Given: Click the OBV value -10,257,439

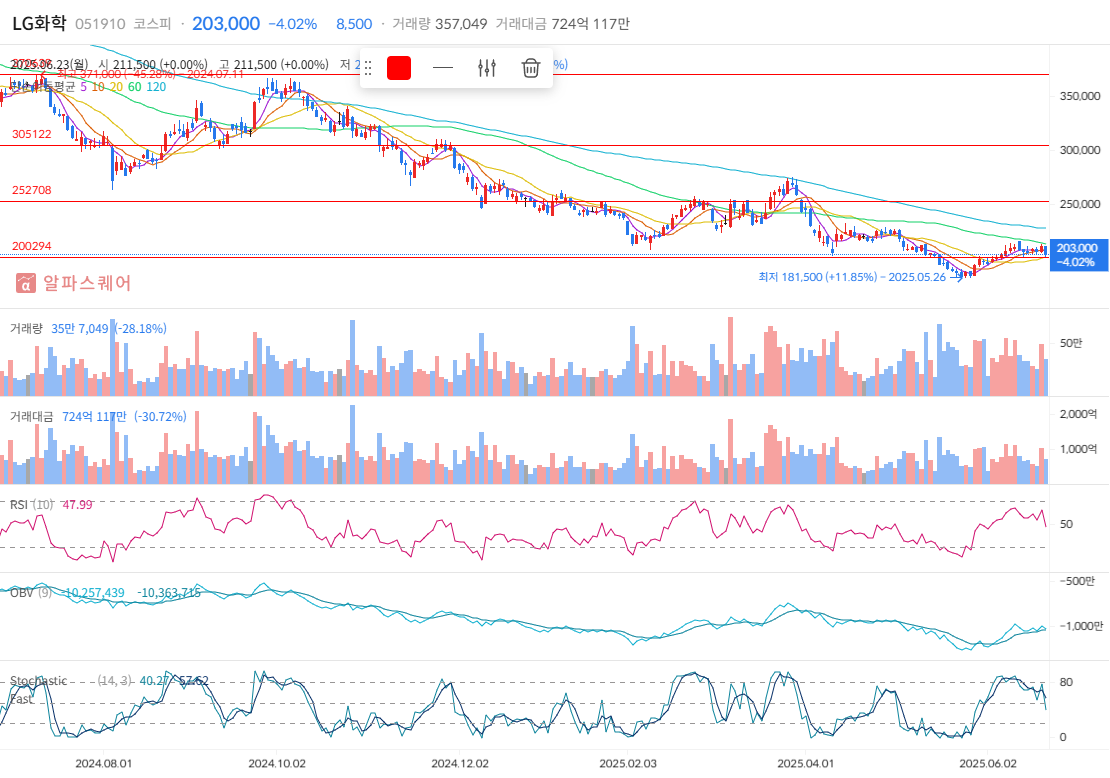Looking at the screenshot, I should pos(93,593).
